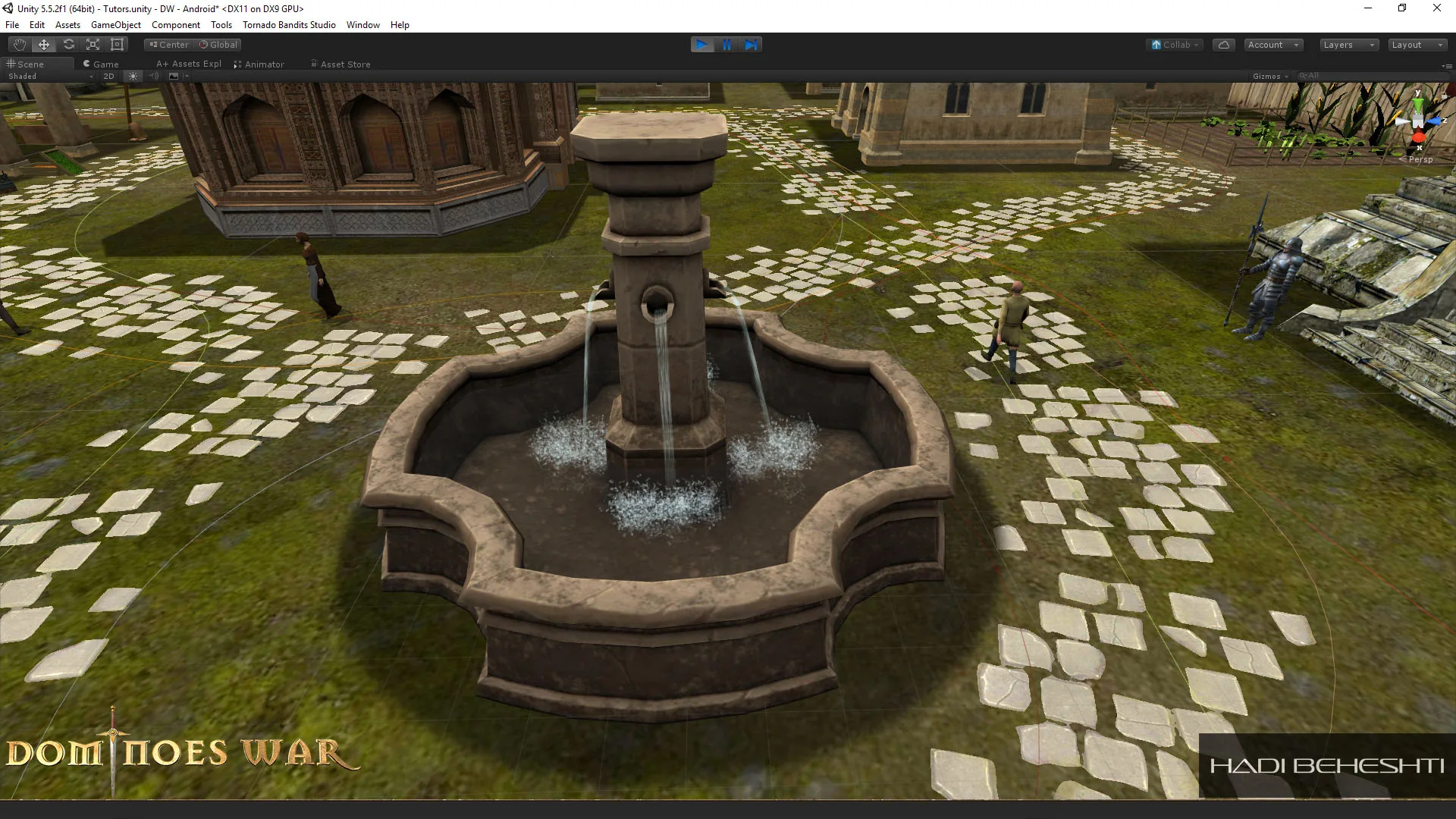Toggle scene lighting sun icon
This screenshot has width=1456, height=819.
coord(133,76)
